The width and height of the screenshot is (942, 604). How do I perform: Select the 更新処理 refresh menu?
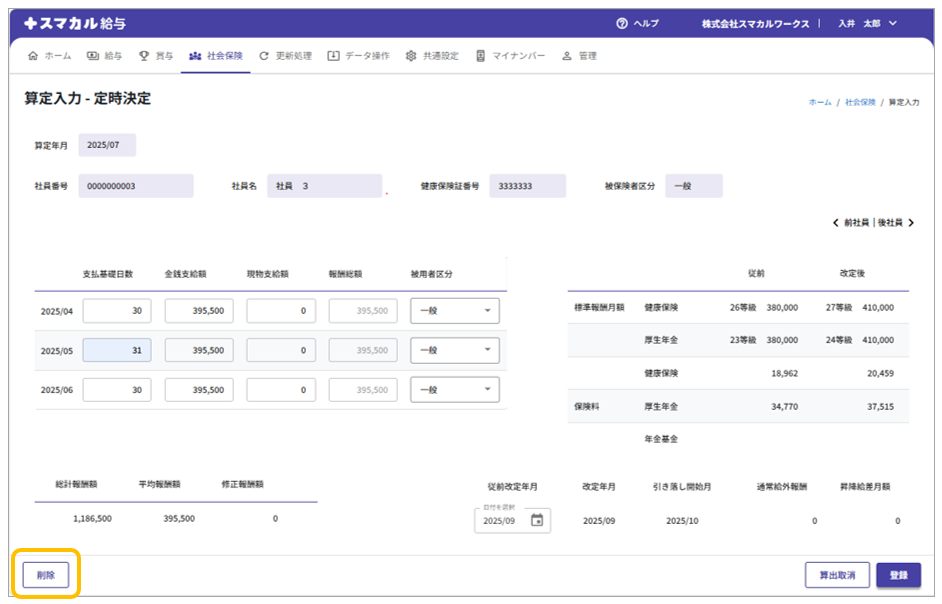pyautogui.click(x=285, y=56)
